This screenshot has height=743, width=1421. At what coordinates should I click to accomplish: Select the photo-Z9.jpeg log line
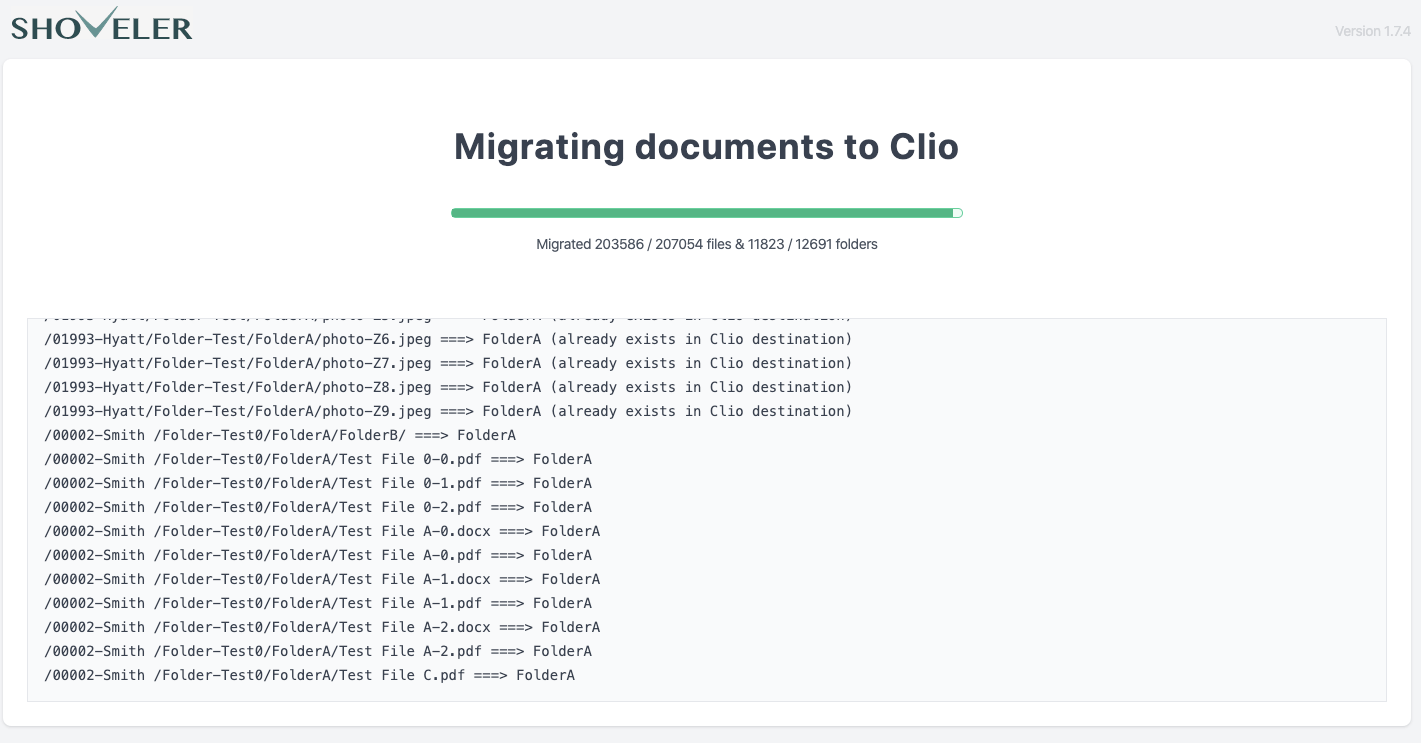(448, 411)
